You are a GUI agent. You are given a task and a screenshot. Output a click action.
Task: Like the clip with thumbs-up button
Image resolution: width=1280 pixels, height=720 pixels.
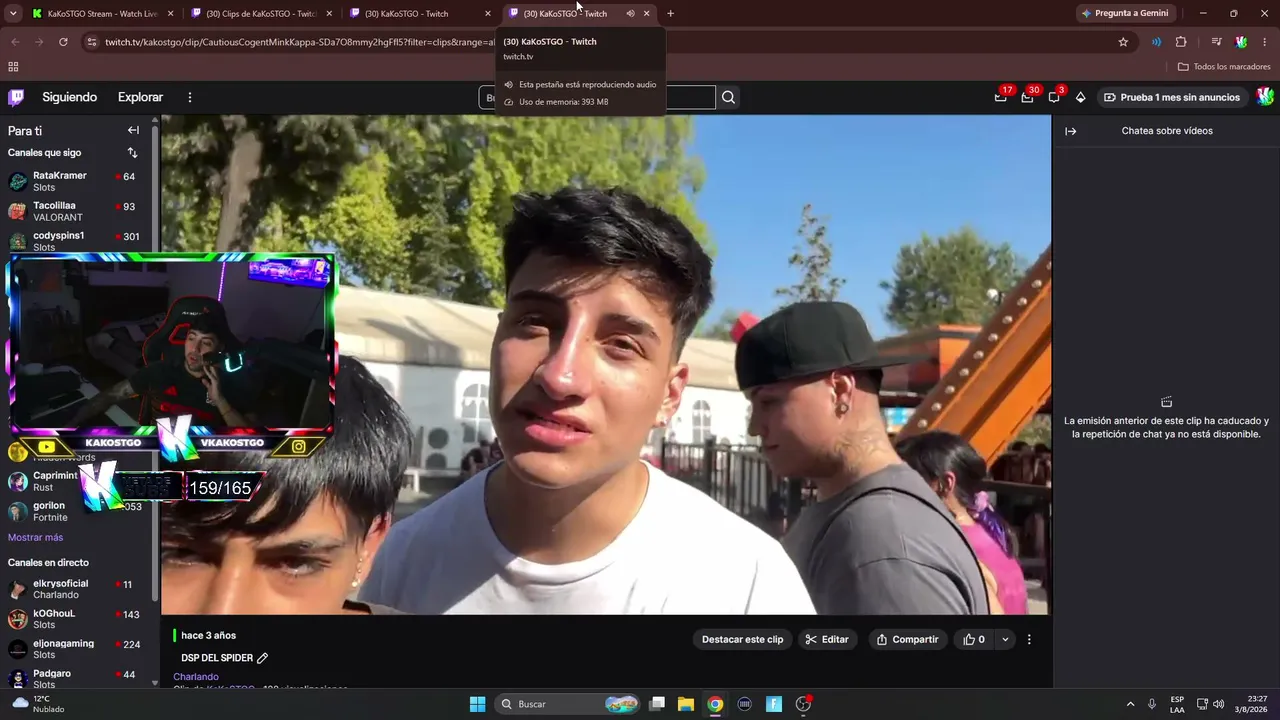click(x=974, y=639)
